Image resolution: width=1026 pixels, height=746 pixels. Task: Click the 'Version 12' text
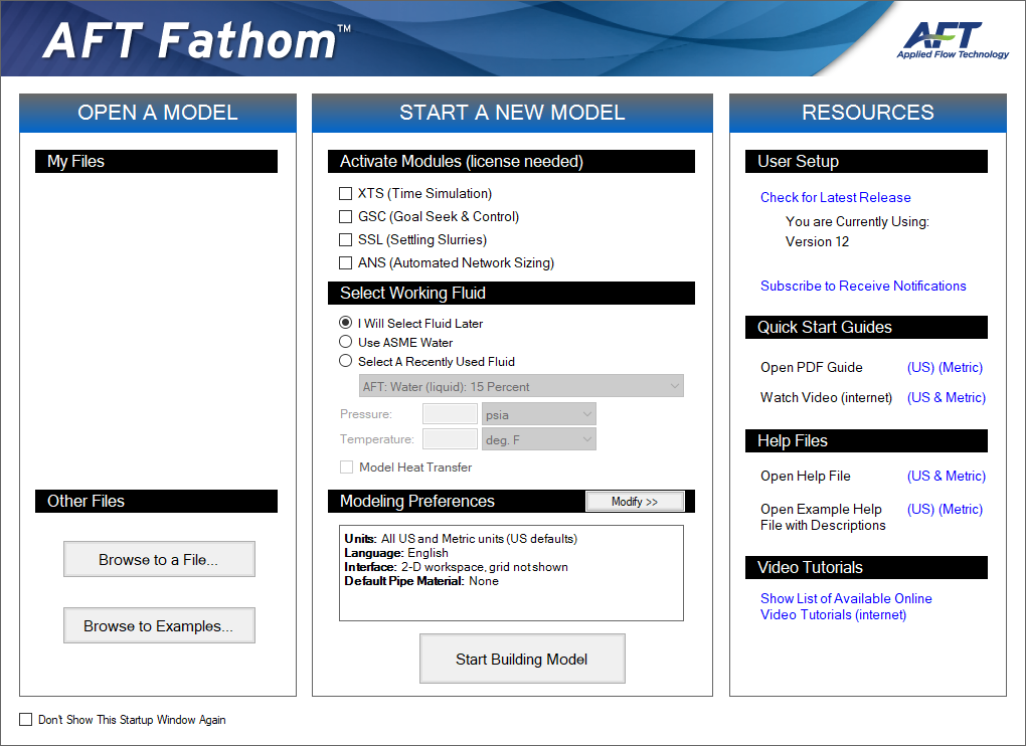click(x=817, y=241)
